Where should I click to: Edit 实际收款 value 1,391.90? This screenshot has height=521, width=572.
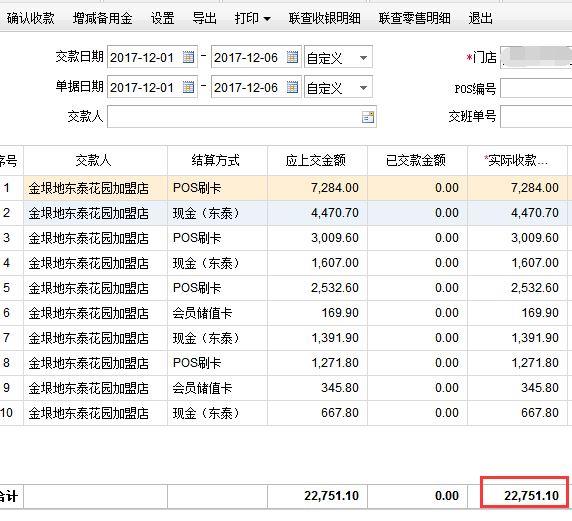pos(517,338)
